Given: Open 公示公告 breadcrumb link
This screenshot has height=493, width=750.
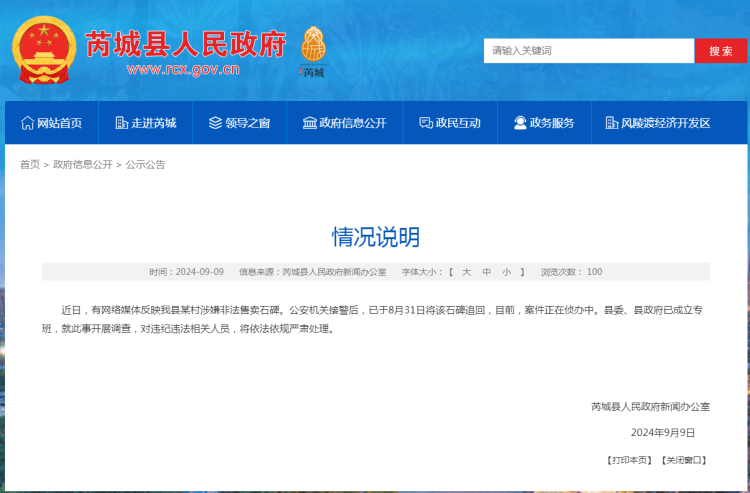Looking at the screenshot, I should tap(145, 164).
